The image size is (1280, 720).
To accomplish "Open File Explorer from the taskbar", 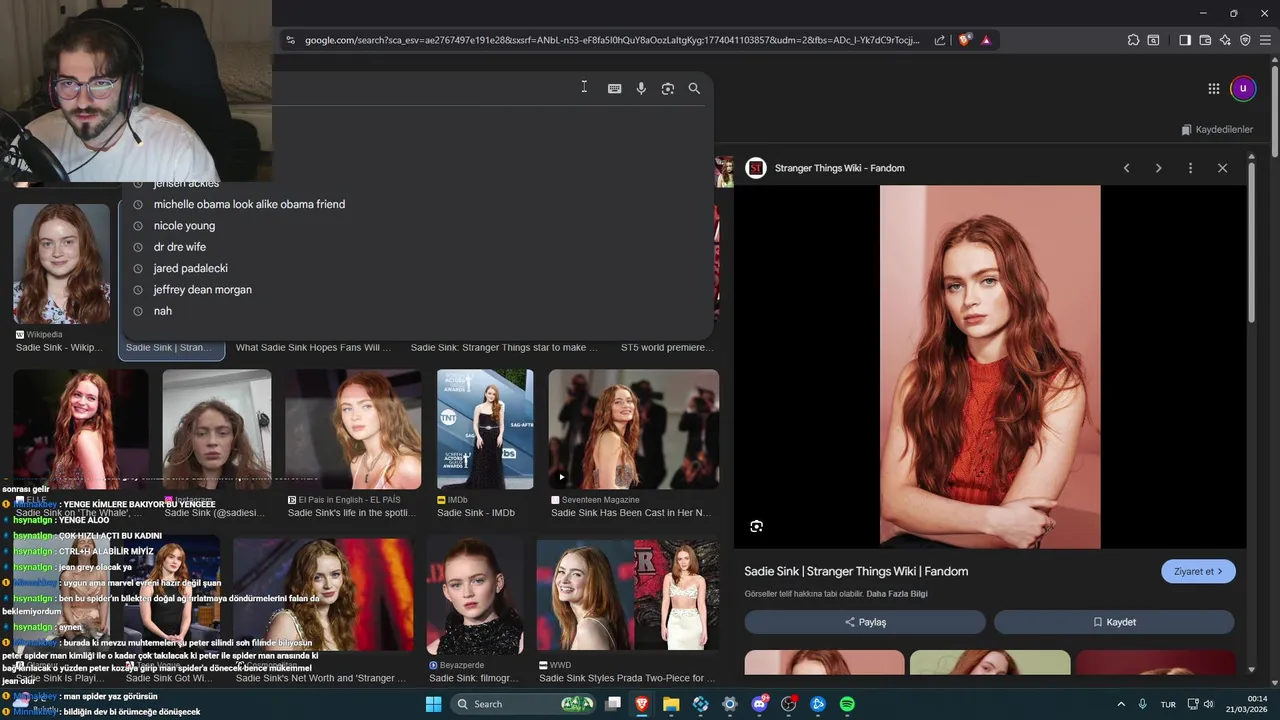I will click(671, 704).
